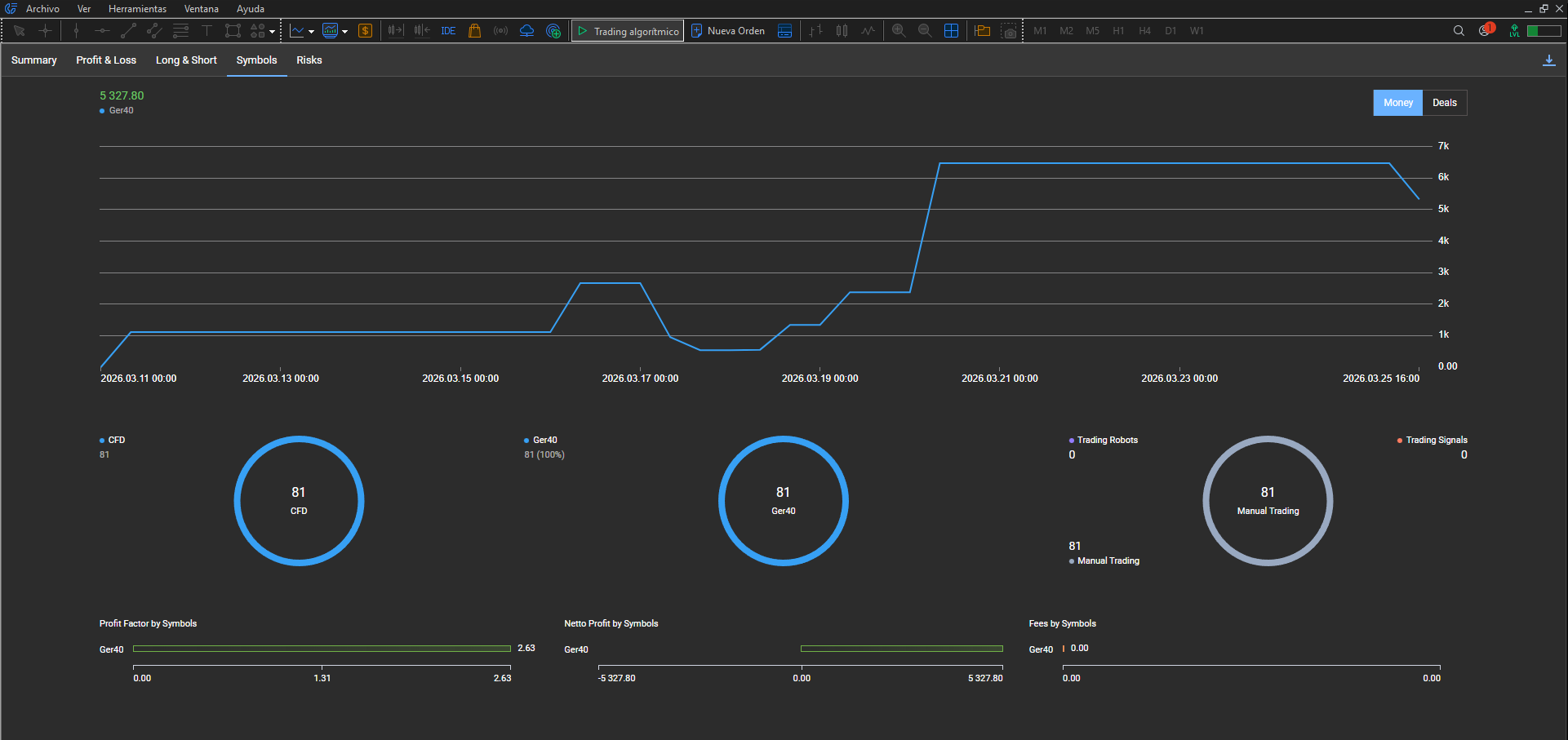Open the IDE MetaEditor icon
Image resolution: width=1568 pixels, height=740 pixels.
(x=448, y=31)
